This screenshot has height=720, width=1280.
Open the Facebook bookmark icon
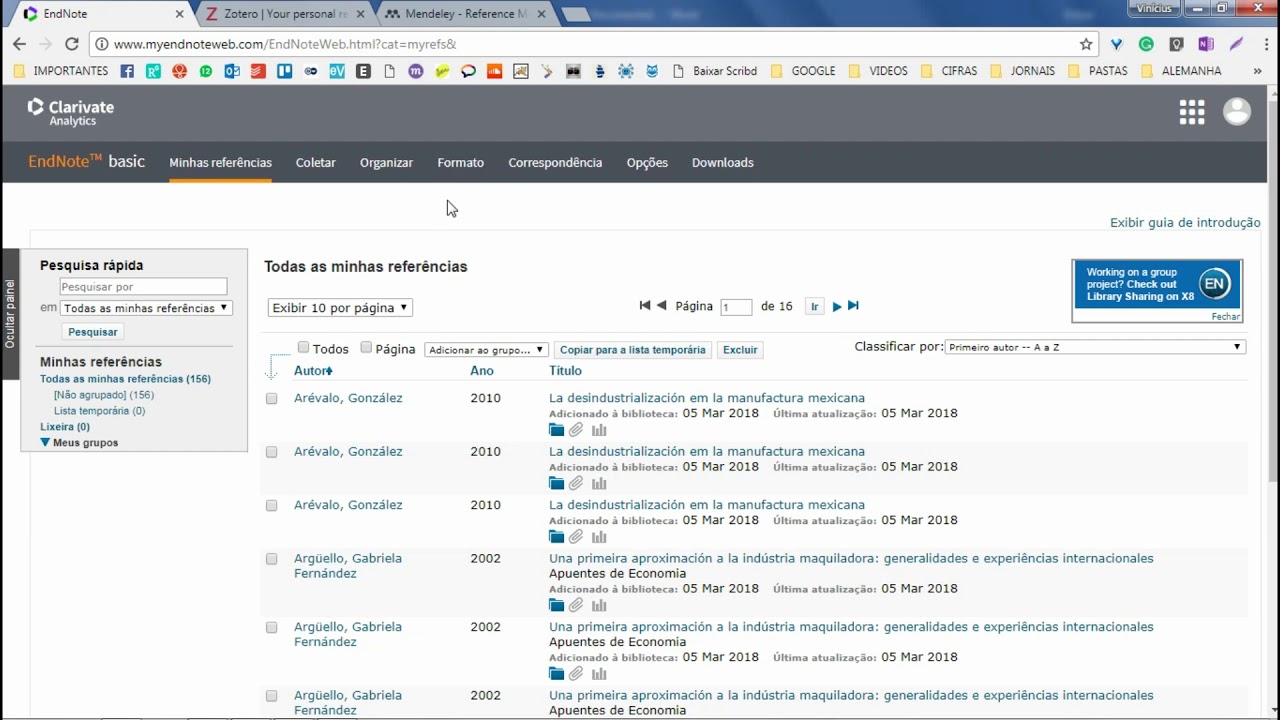pyautogui.click(x=127, y=71)
